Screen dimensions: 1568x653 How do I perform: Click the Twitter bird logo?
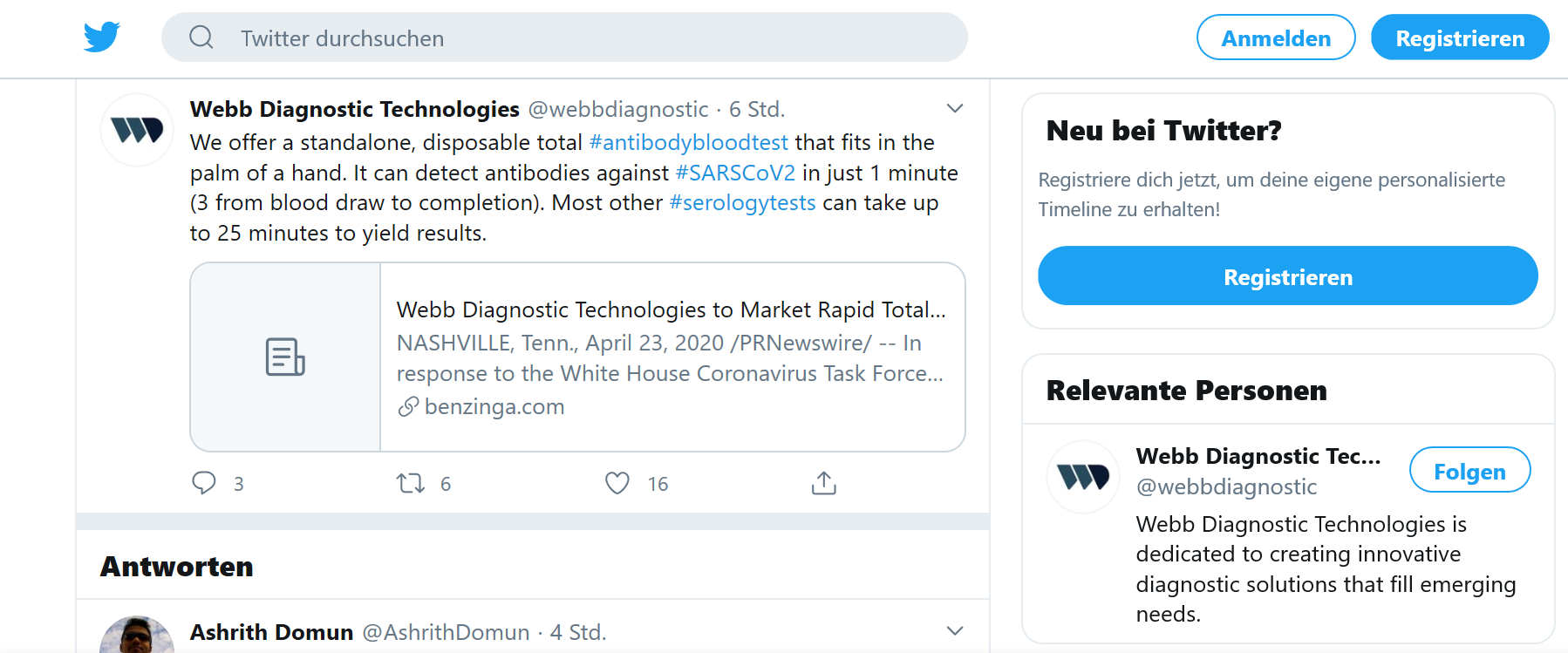[102, 37]
